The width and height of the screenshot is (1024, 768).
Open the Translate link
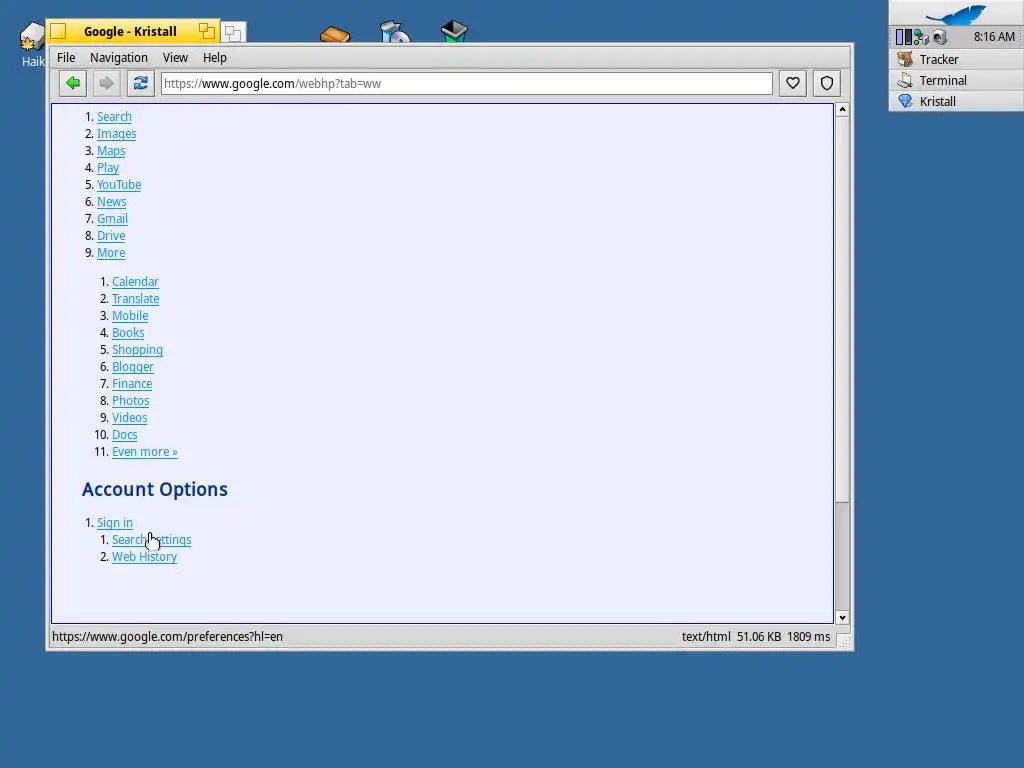pos(135,298)
